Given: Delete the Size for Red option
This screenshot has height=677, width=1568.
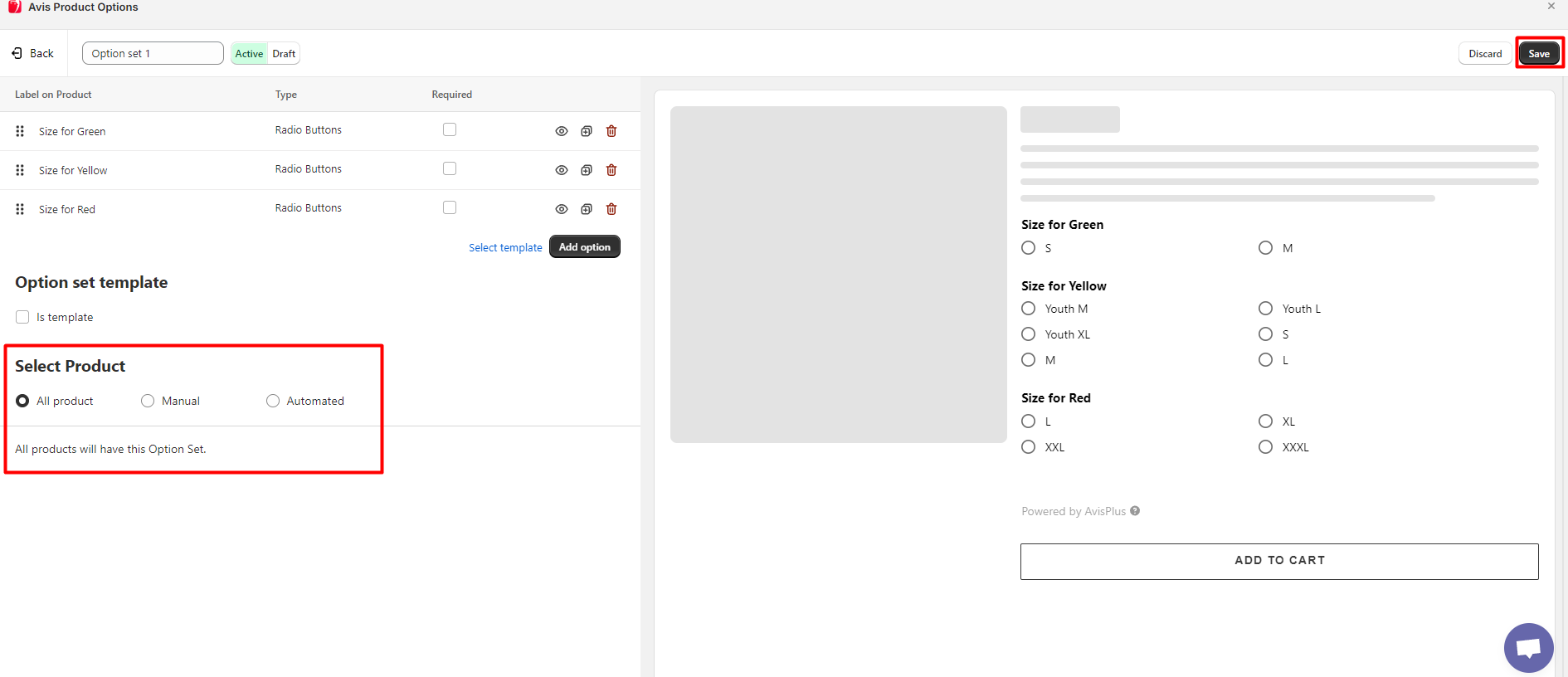Looking at the screenshot, I should pyautogui.click(x=611, y=209).
